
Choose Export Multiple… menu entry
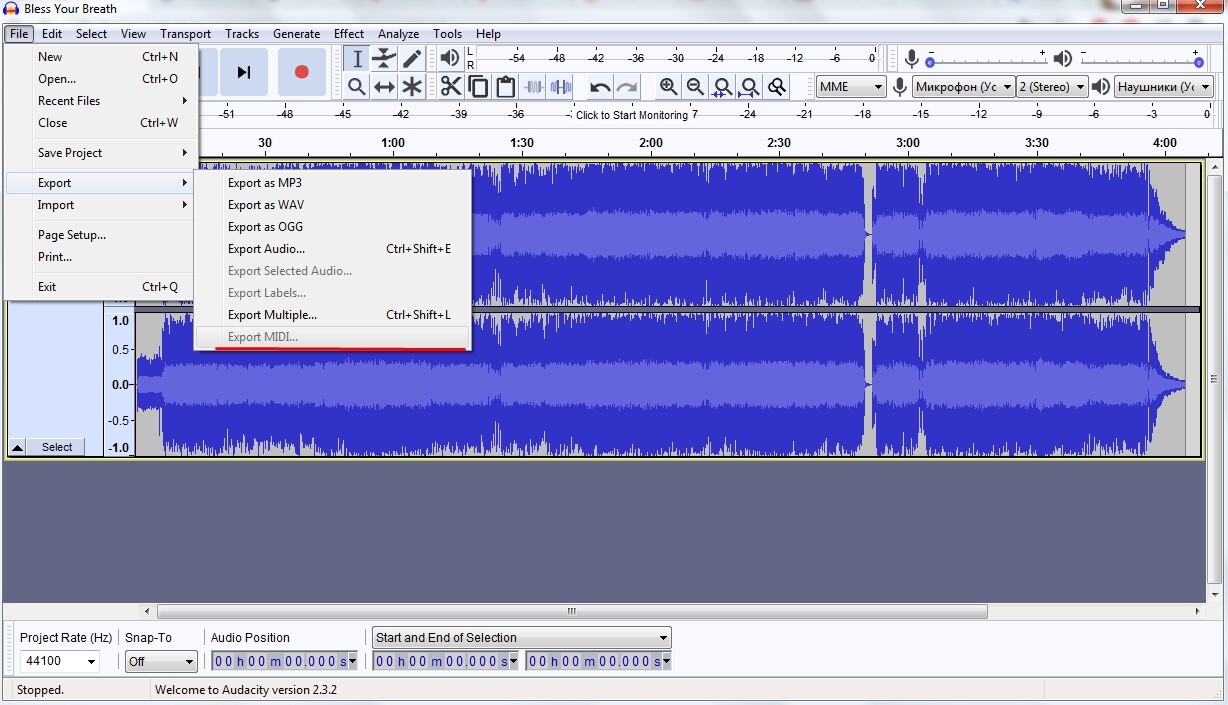click(332, 315)
